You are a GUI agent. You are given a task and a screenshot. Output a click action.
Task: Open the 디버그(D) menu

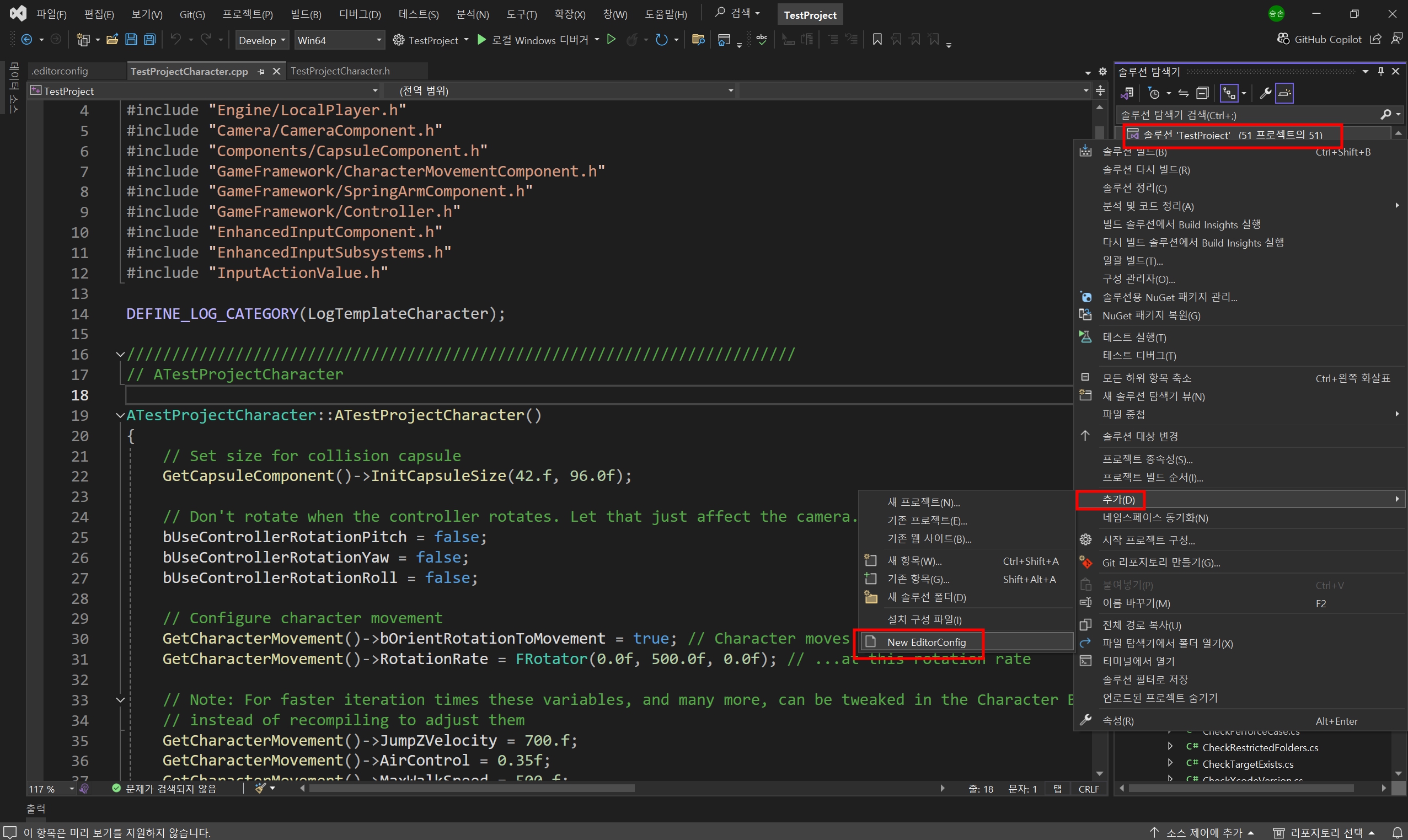click(x=360, y=14)
